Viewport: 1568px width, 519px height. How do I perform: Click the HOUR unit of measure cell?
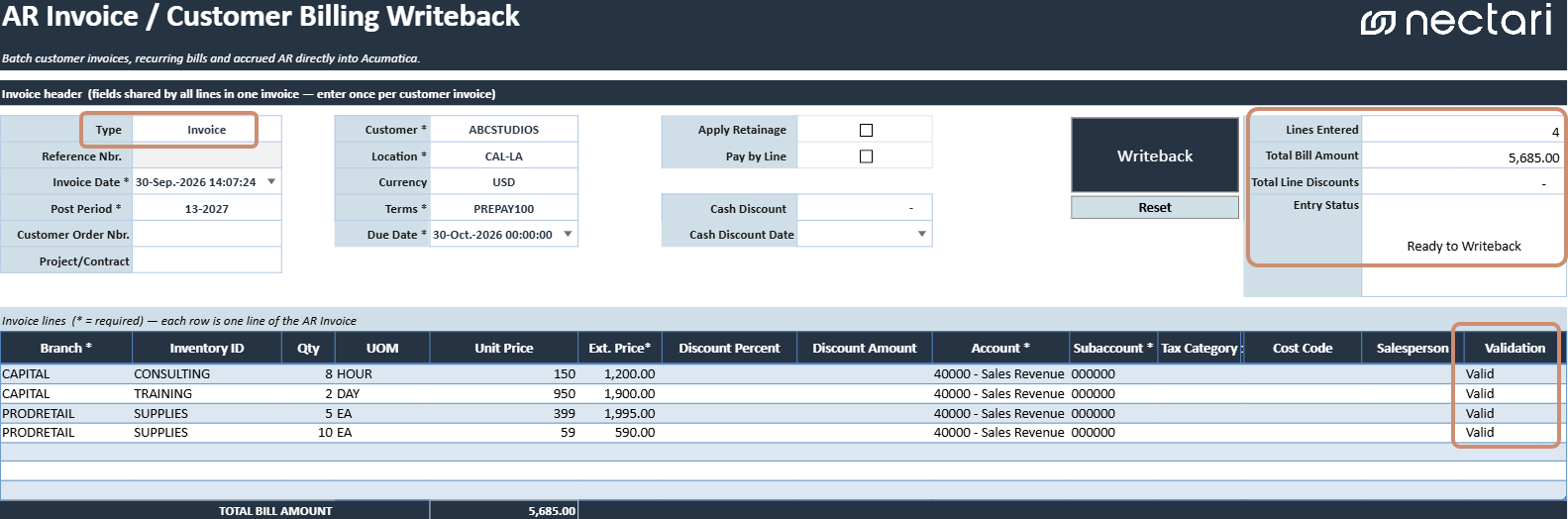(x=382, y=374)
